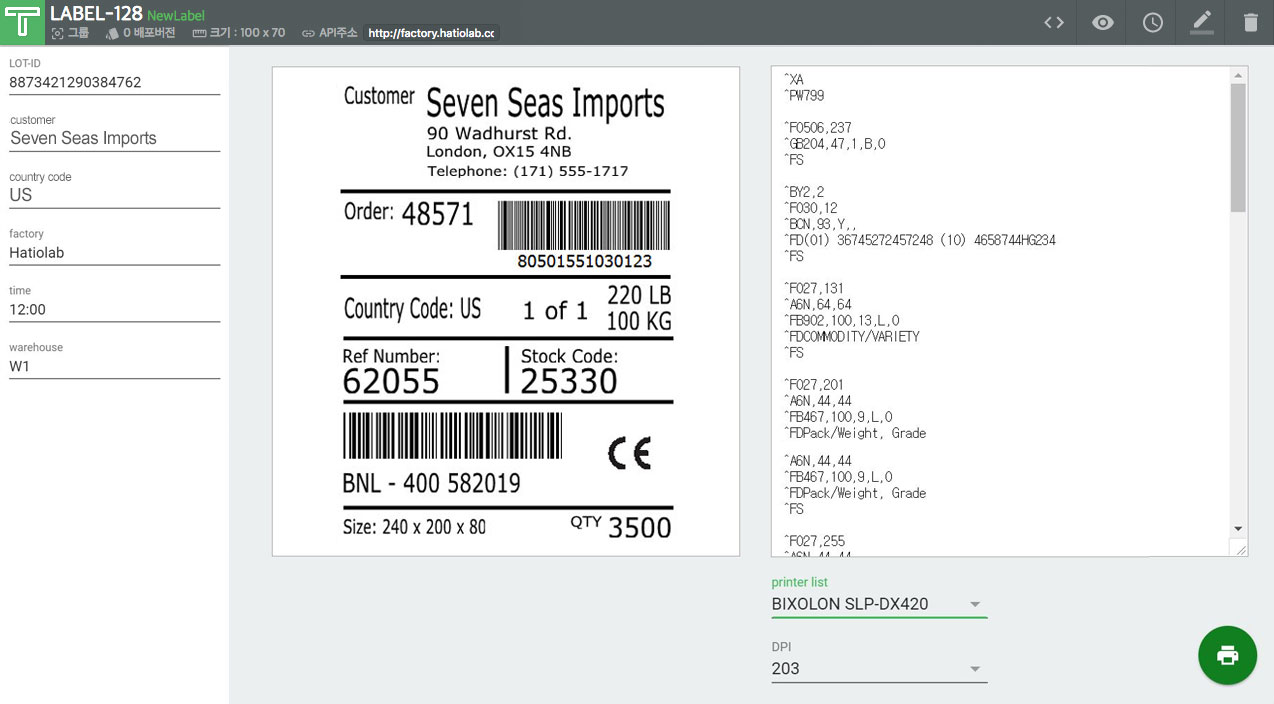Click the ZPL code scrollbar thumb

tap(1238, 148)
